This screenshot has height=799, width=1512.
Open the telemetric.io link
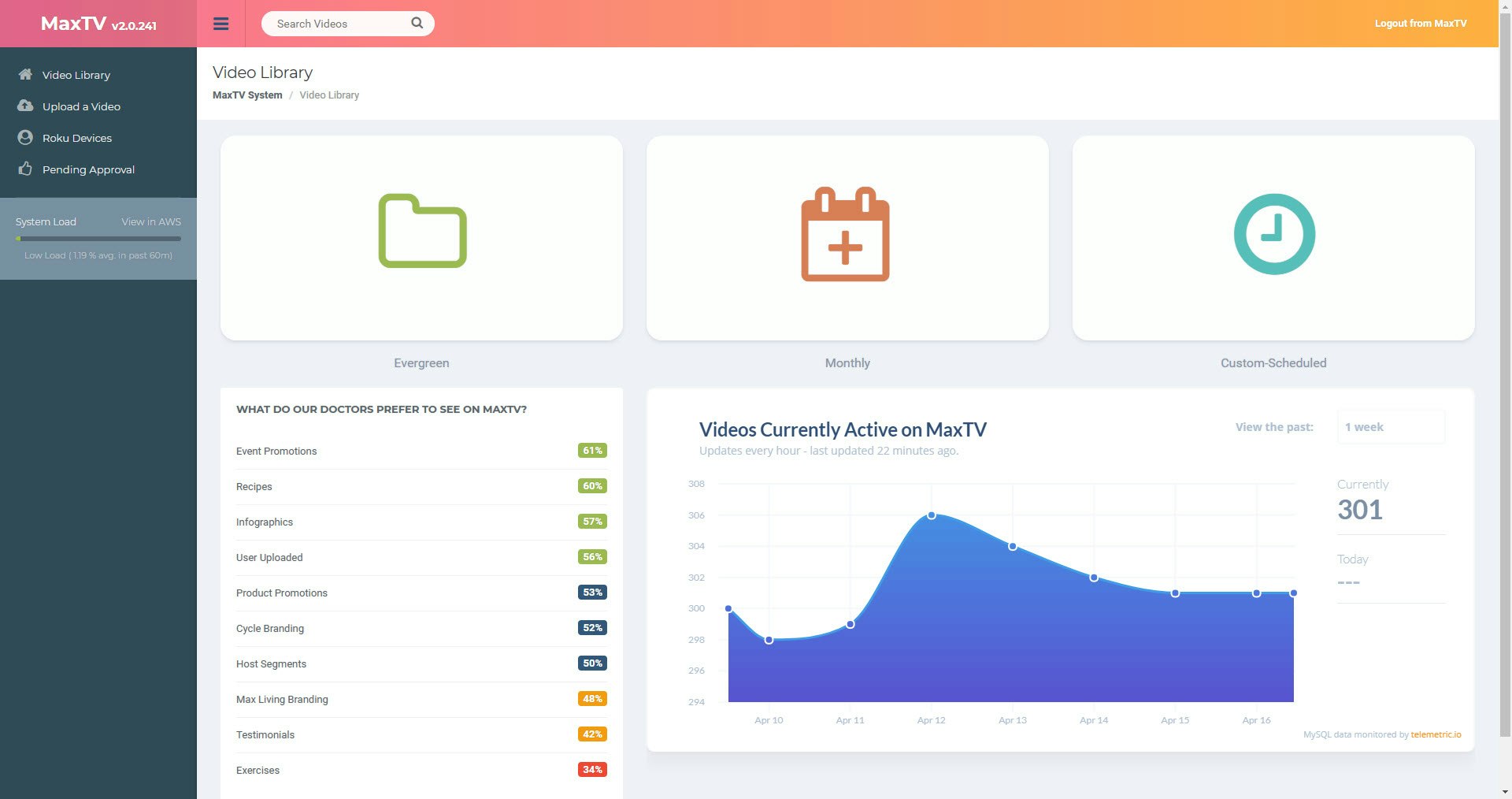[1435, 734]
